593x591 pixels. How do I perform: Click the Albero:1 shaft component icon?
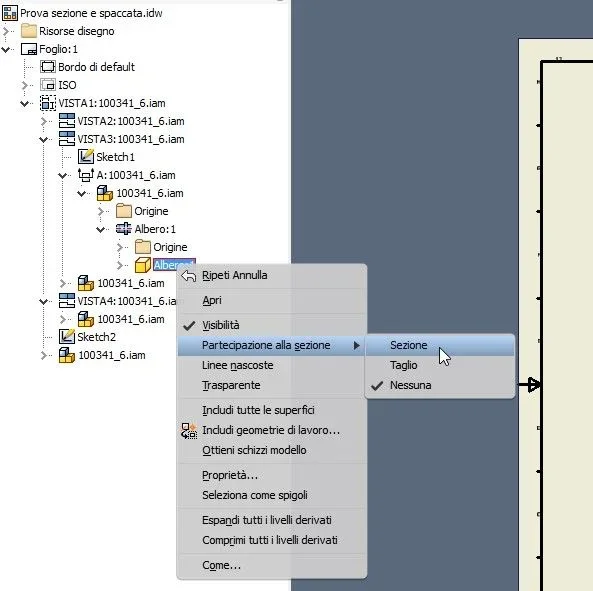pos(124,229)
